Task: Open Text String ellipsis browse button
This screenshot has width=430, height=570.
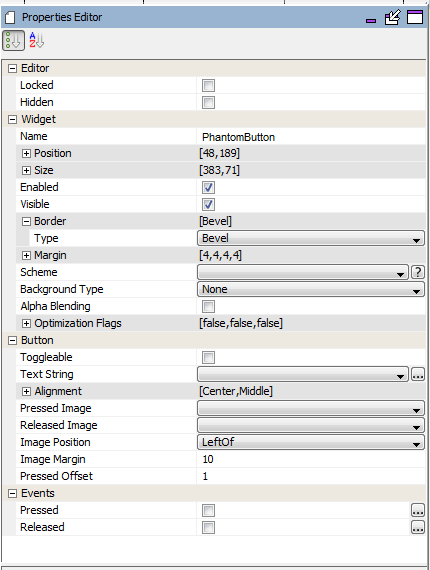Action: pos(418,374)
